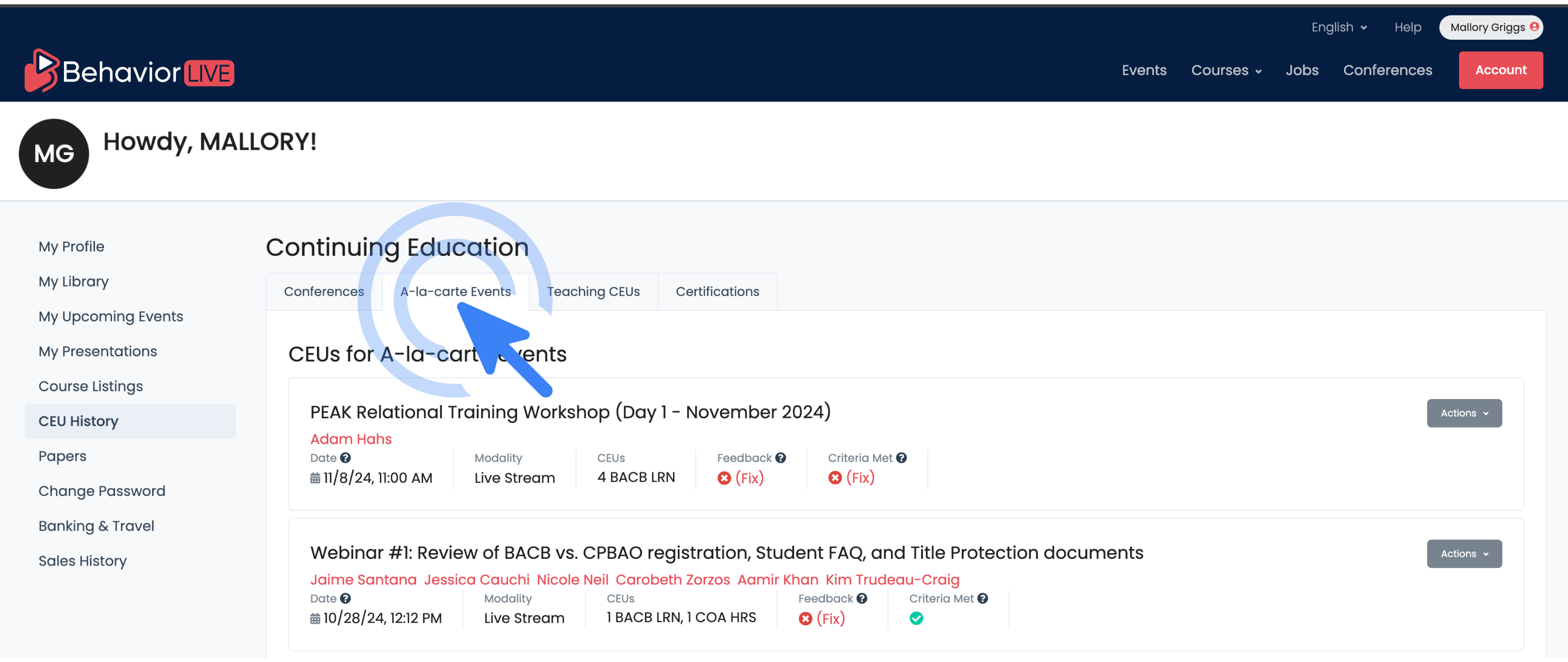Click Webinar #1 event title
Viewport: 1568px width, 662px height.
[727, 553]
